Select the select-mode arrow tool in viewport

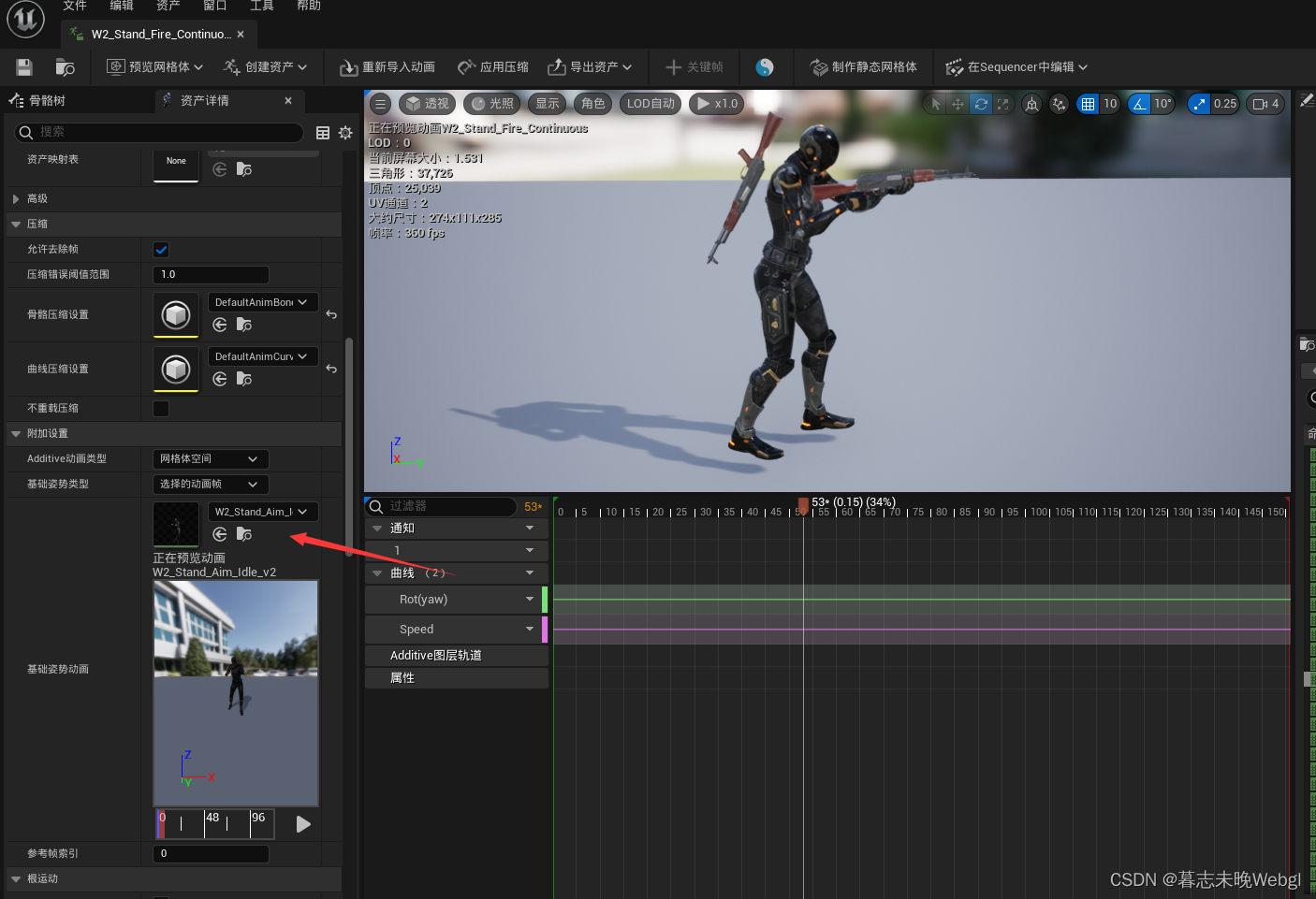click(x=935, y=104)
